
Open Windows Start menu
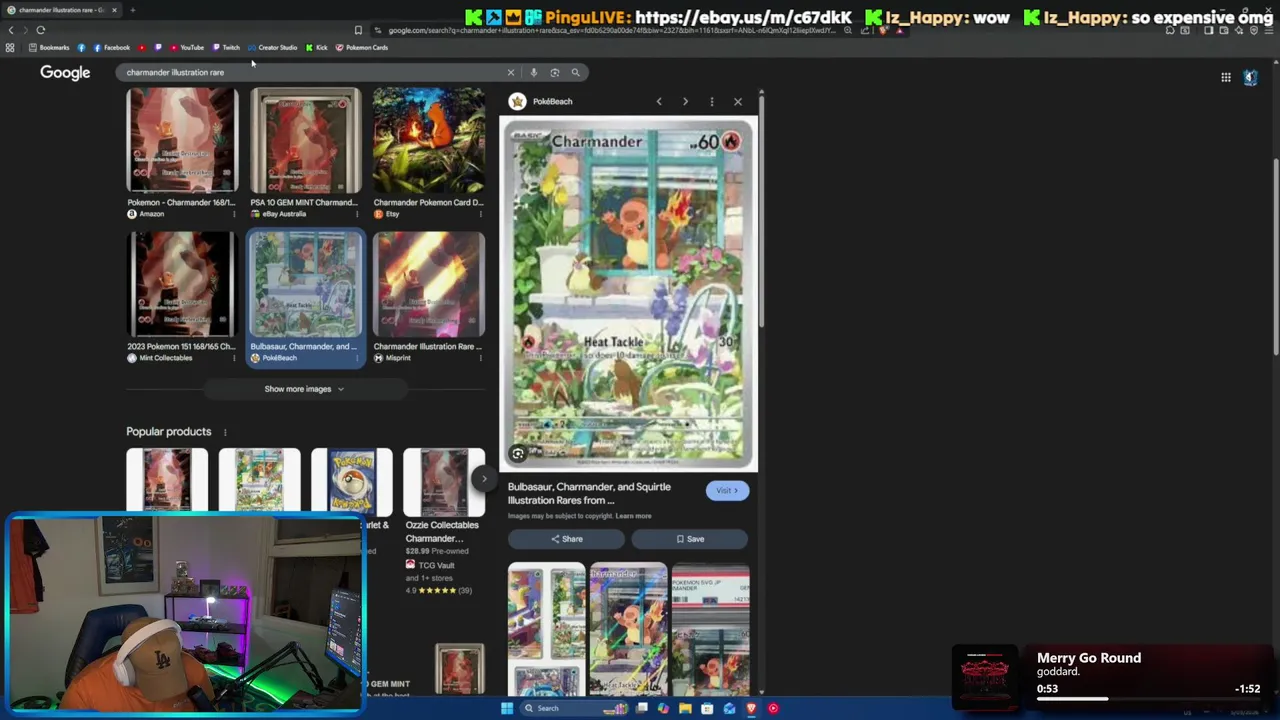pyautogui.click(x=507, y=708)
